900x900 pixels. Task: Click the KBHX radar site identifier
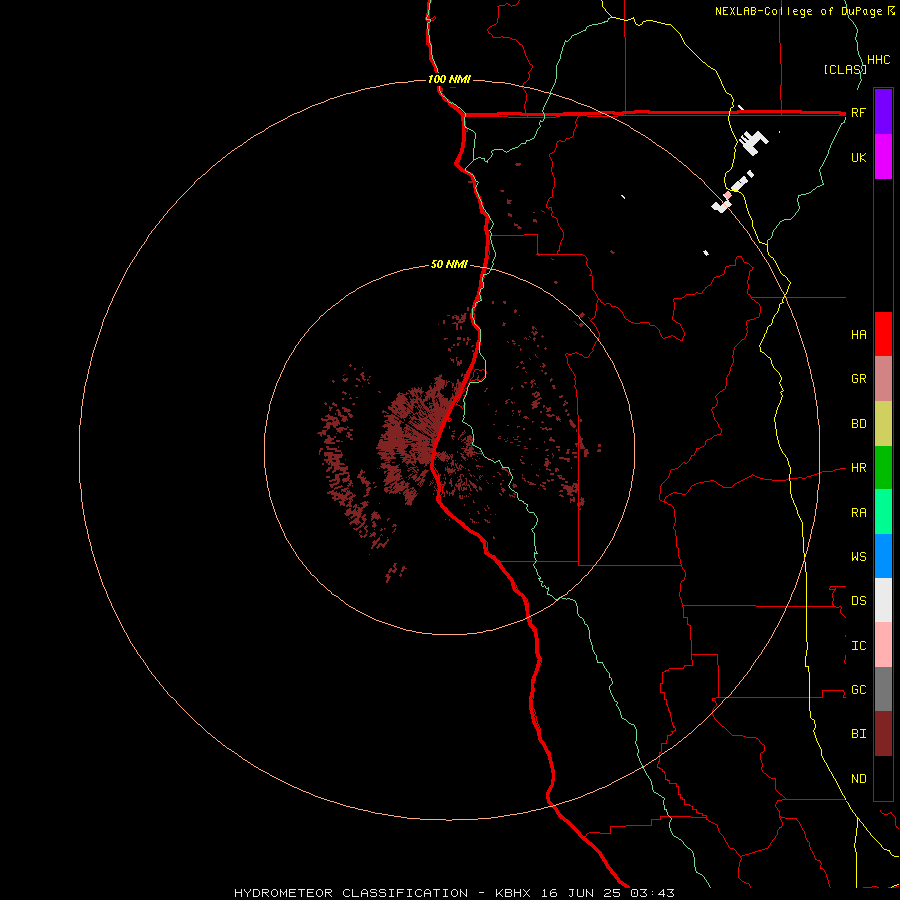click(x=515, y=893)
